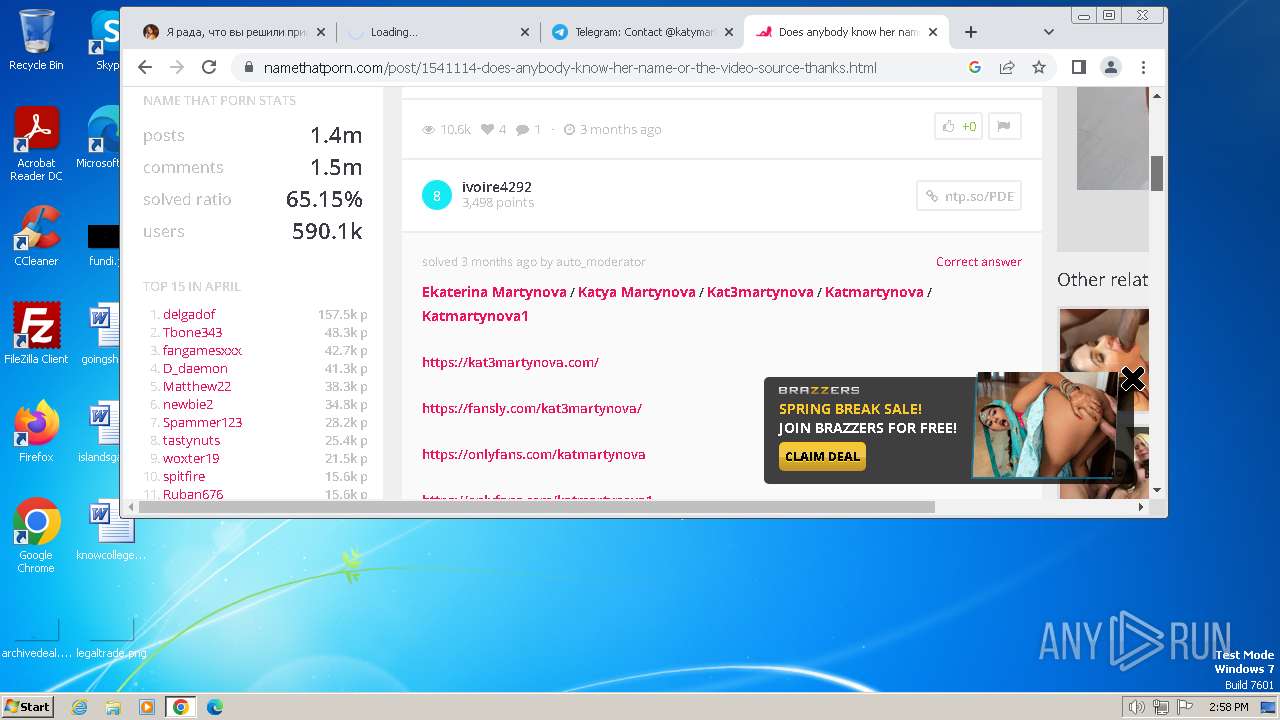Switch to the Telegram Contact tab
This screenshot has width=1280, height=720.
pos(643,32)
